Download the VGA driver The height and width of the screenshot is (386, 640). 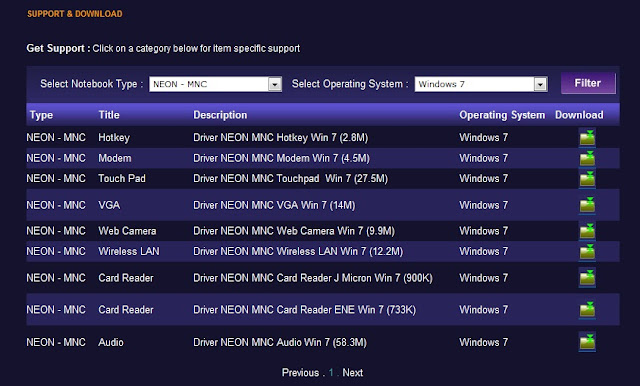coord(587,205)
